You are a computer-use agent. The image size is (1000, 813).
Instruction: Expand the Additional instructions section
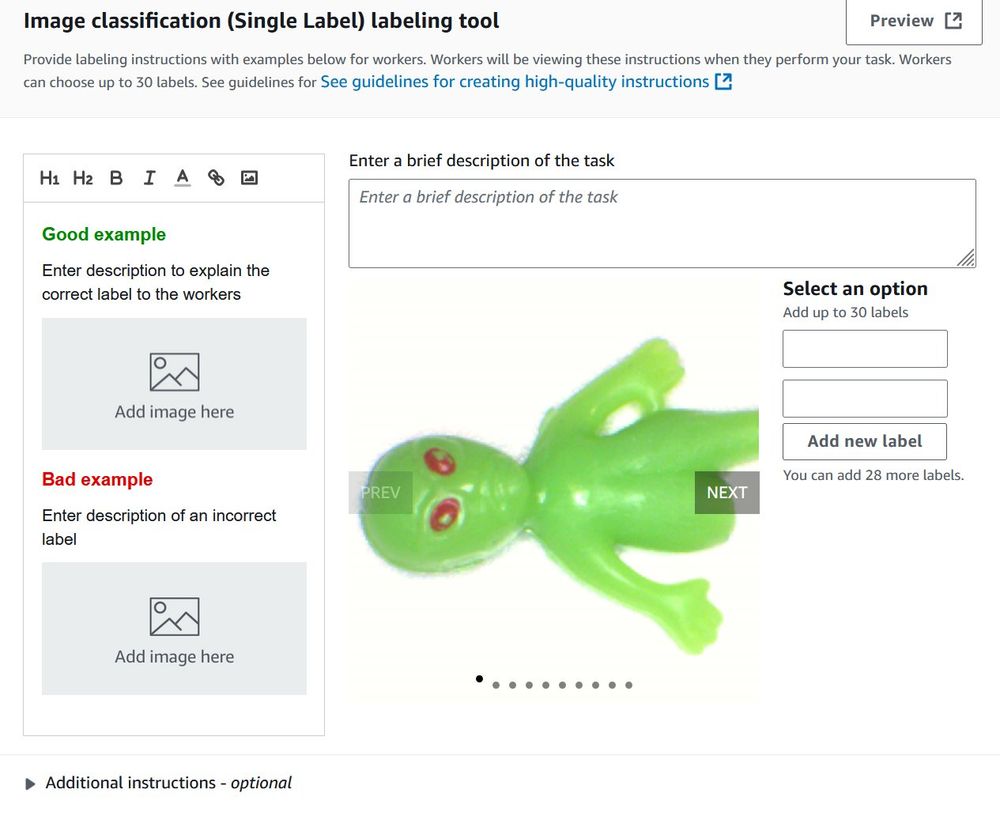30,783
